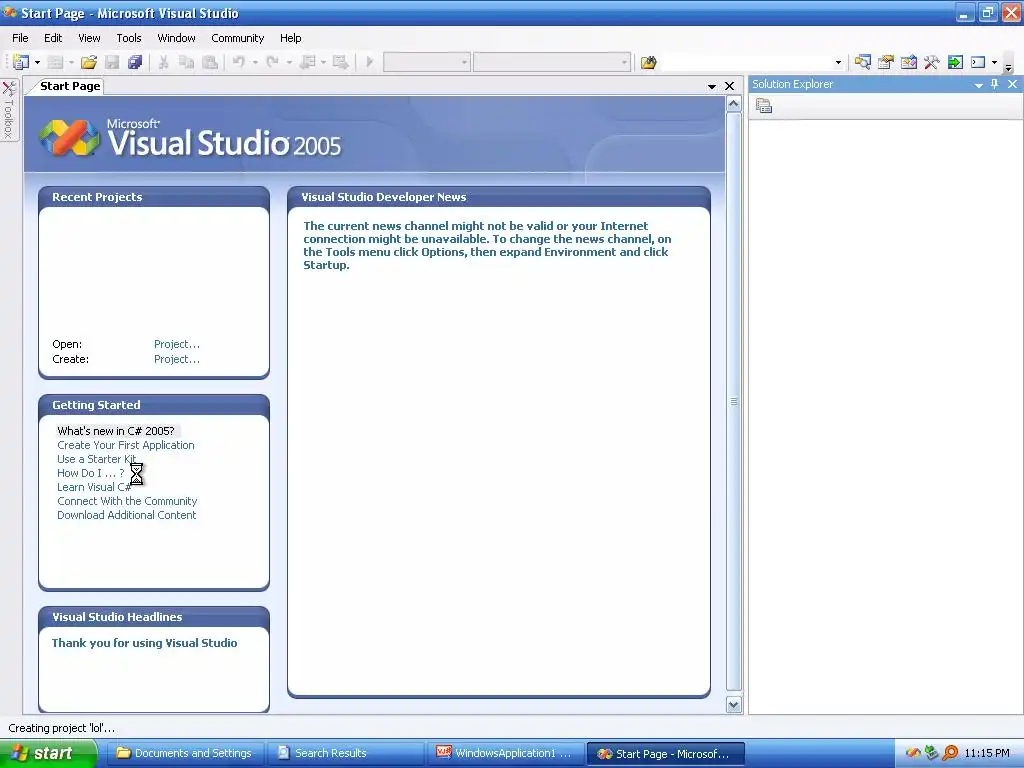Click the Cut scissors icon
The height and width of the screenshot is (768, 1024).
[x=163, y=62]
